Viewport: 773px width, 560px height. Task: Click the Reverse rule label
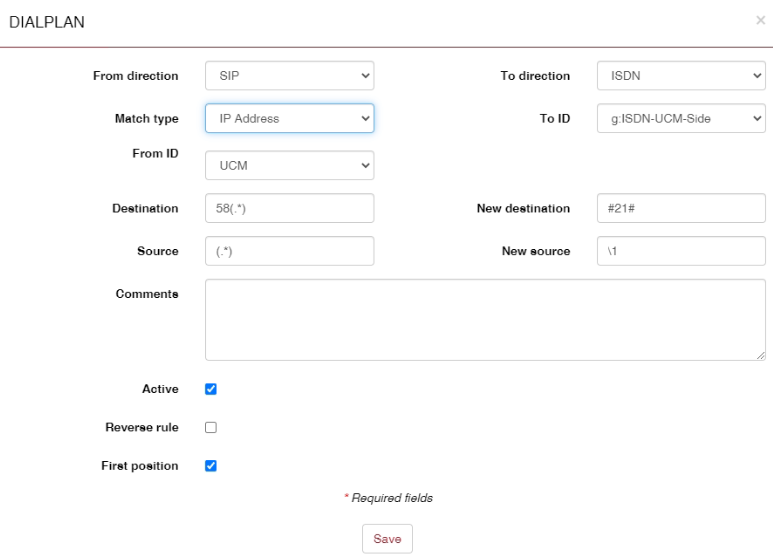[142, 428]
